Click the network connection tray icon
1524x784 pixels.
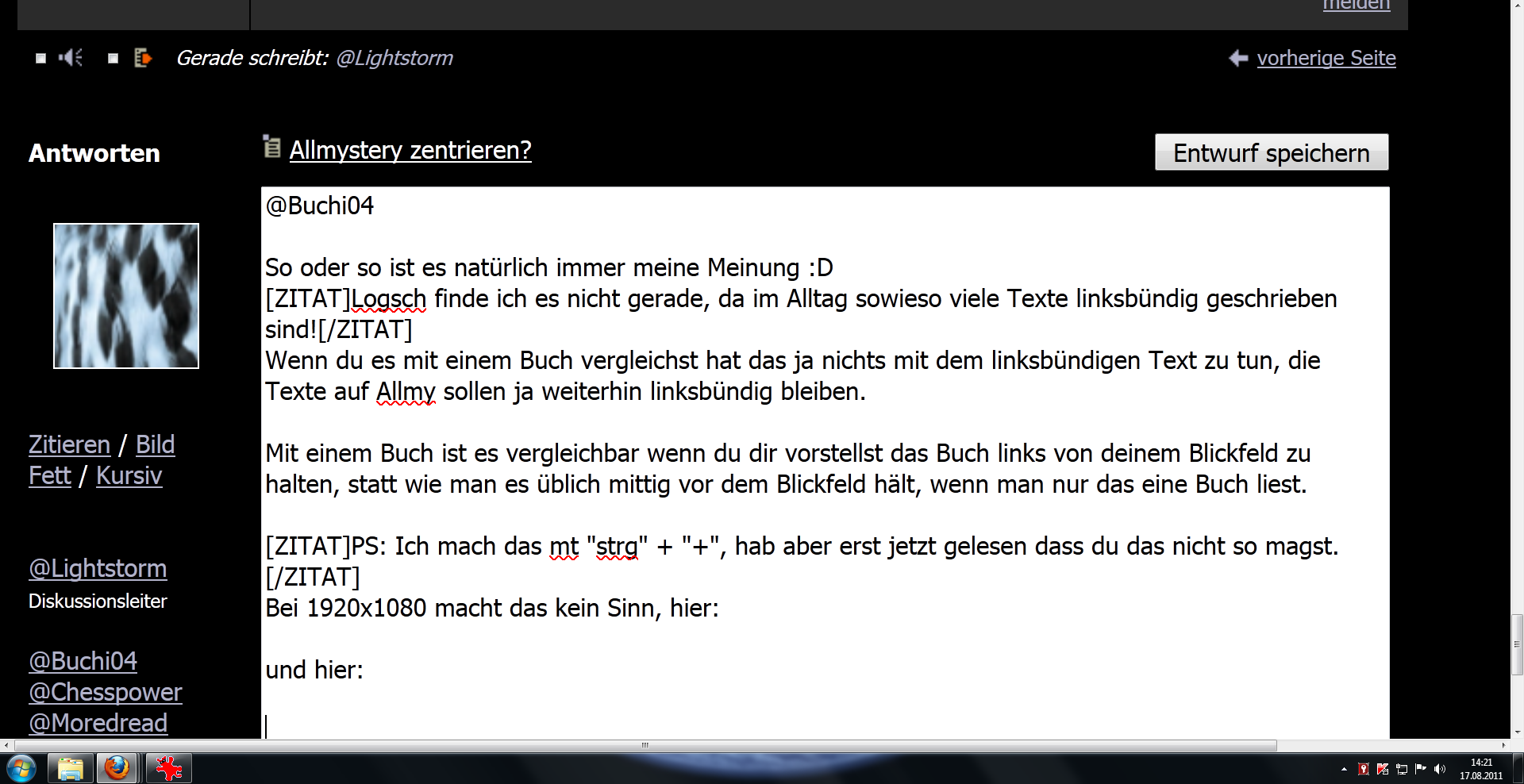click(x=1402, y=769)
